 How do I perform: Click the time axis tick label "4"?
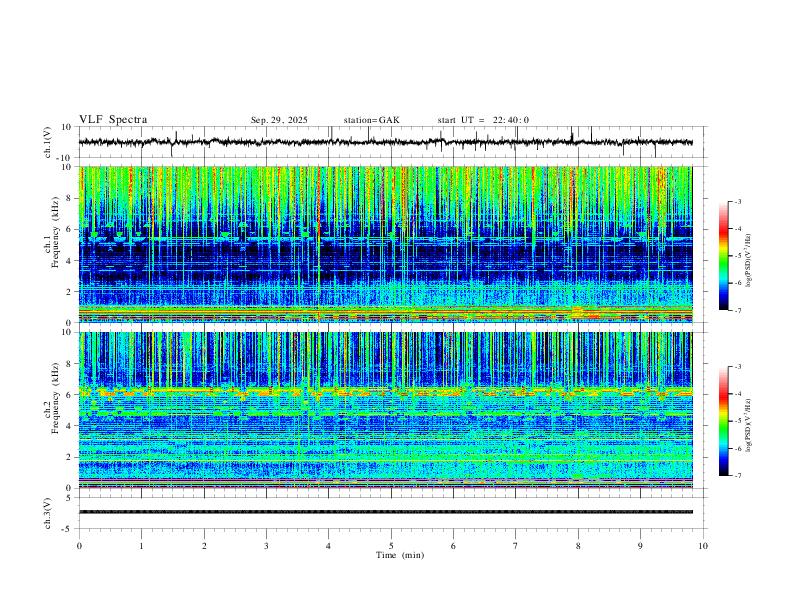[329, 546]
